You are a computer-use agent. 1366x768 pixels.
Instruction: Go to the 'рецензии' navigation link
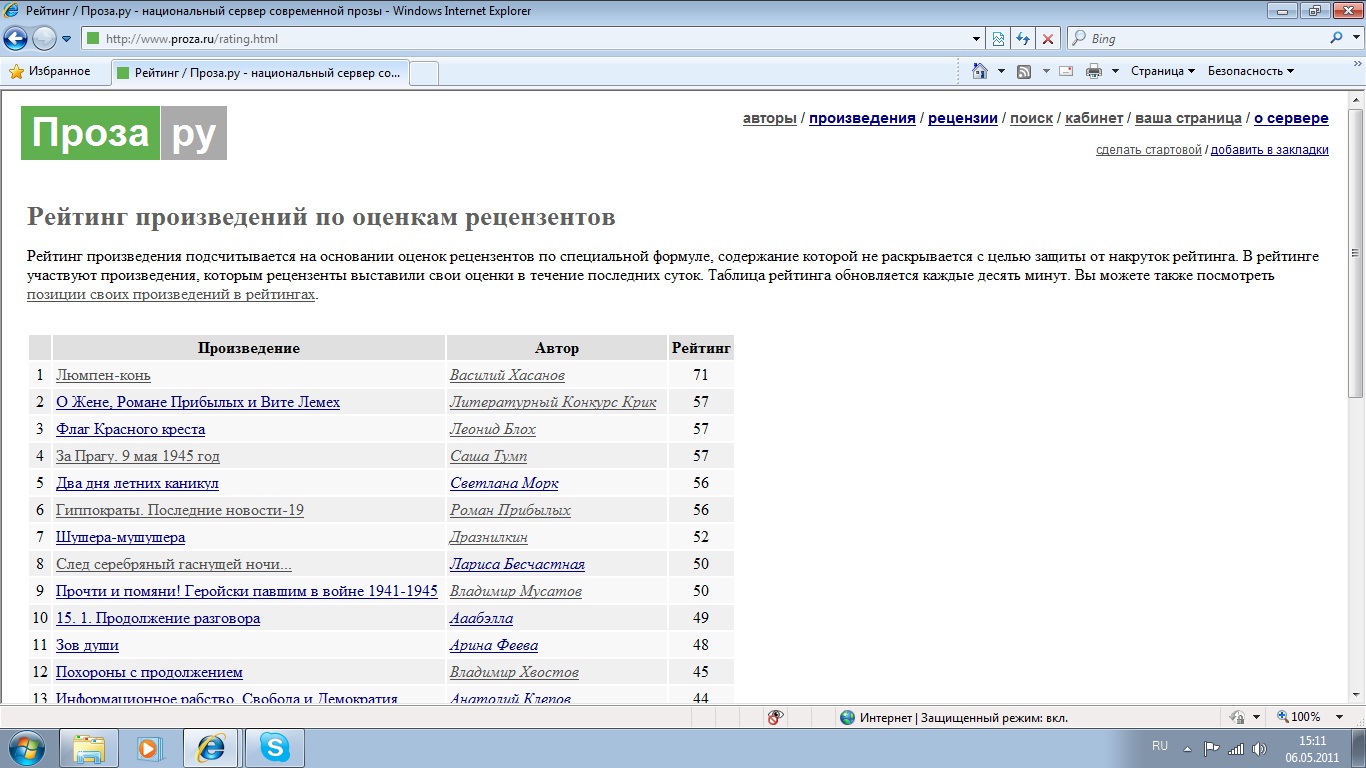[962, 118]
